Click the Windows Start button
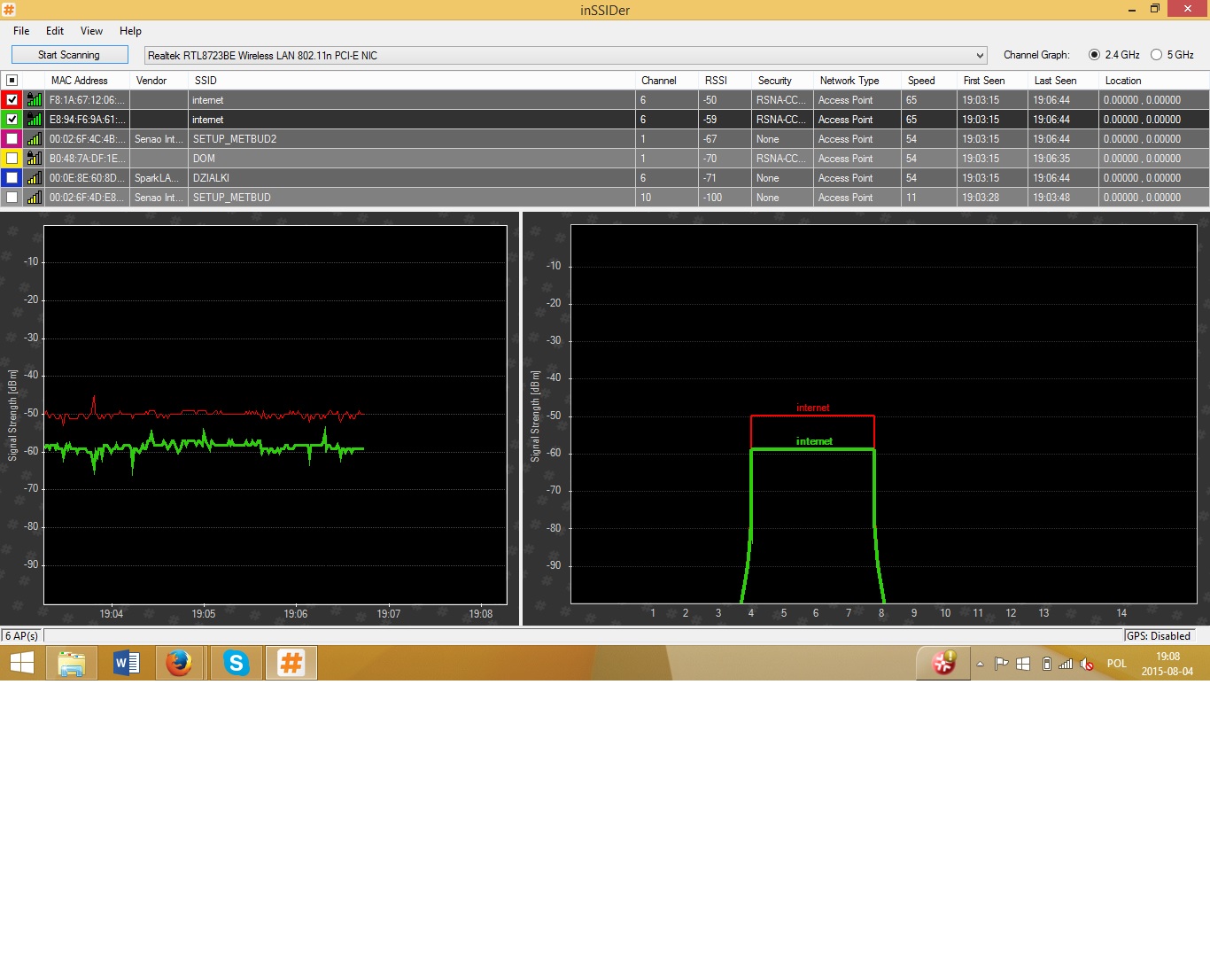 22,663
